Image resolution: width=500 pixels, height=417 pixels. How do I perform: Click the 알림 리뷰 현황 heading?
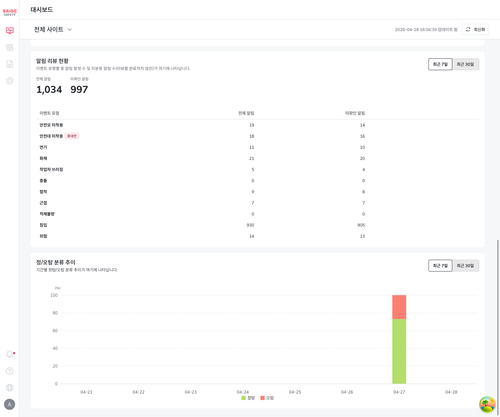click(52, 61)
